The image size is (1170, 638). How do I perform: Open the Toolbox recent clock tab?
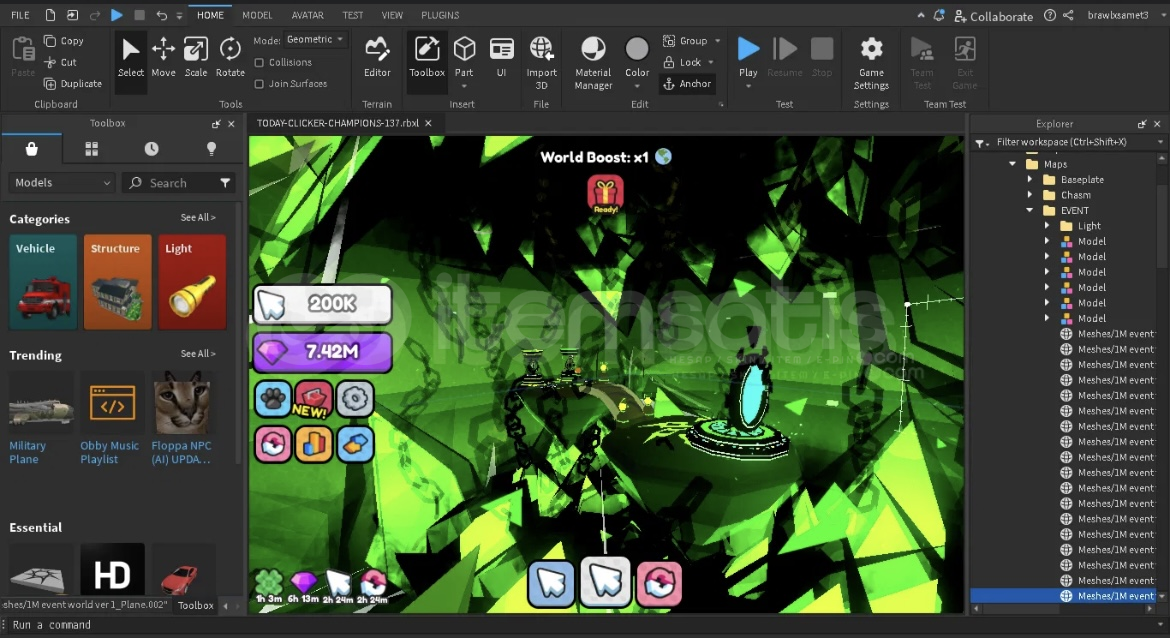pyautogui.click(x=151, y=149)
